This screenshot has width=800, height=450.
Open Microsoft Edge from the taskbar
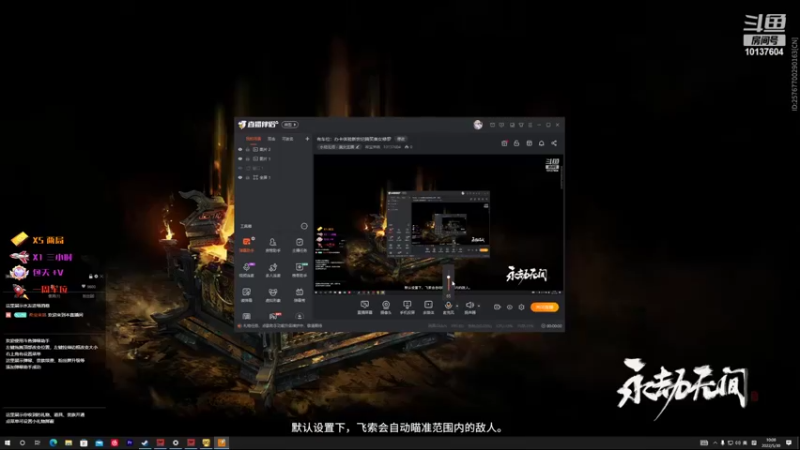coord(53,443)
